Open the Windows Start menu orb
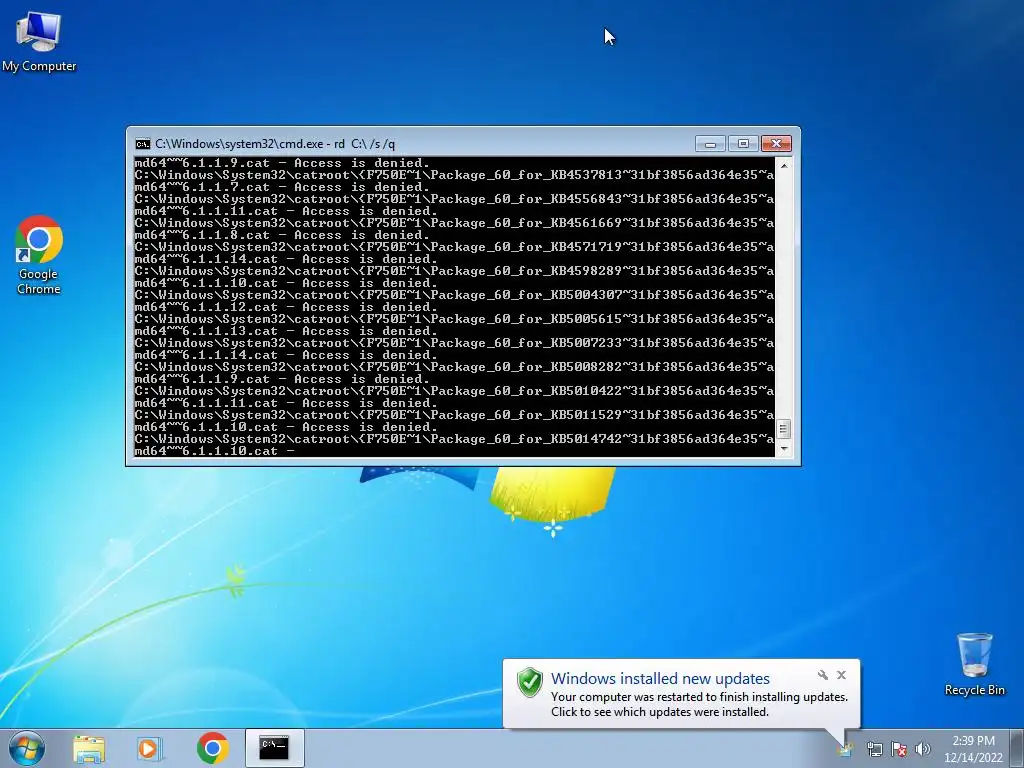 click(27, 748)
